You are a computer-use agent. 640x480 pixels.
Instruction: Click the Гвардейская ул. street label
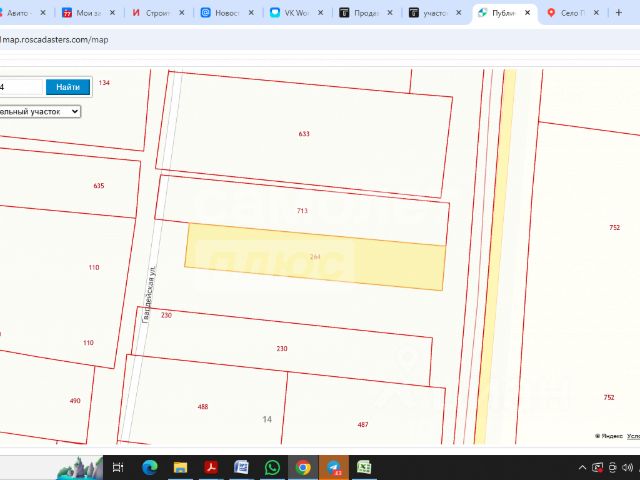(x=149, y=294)
